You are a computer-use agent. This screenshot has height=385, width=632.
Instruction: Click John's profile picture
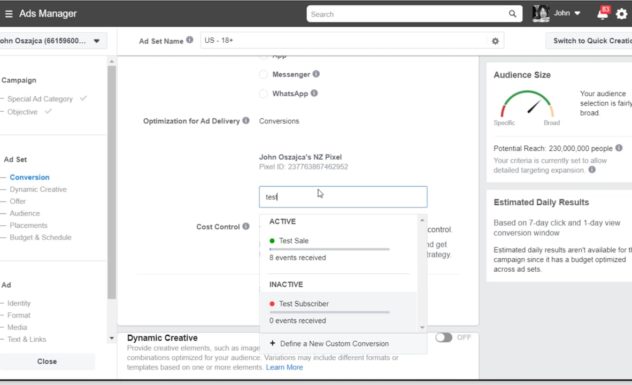pyautogui.click(x=540, y=14)
